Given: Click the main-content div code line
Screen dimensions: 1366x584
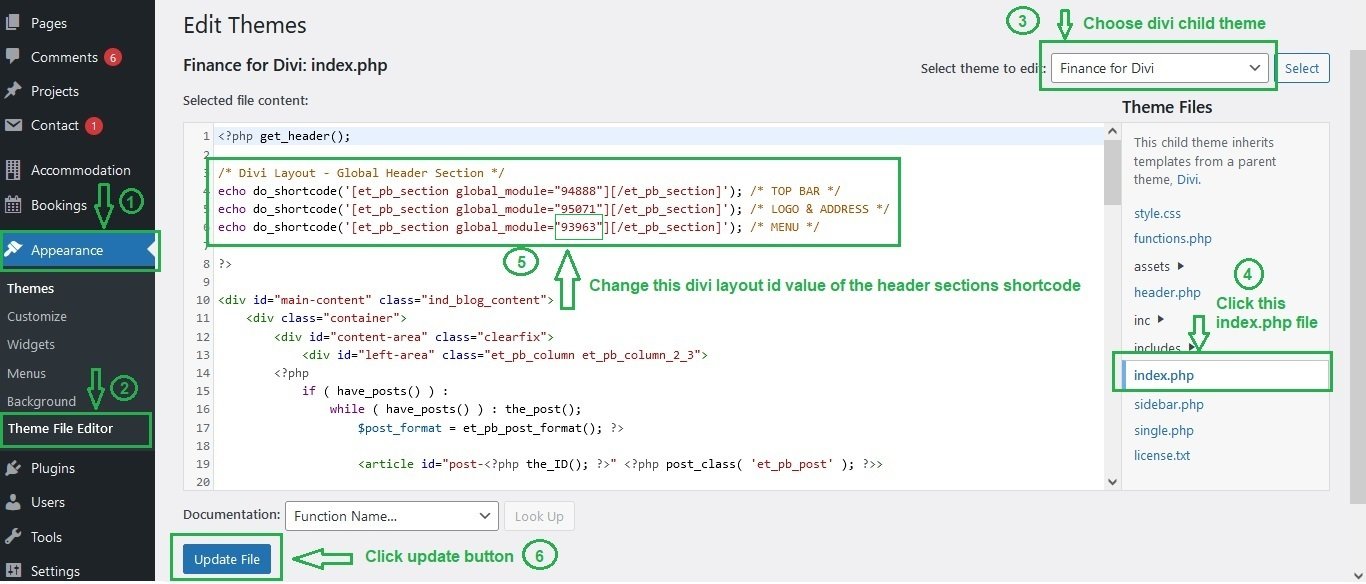Looking at the screenshot, I should point(385,300).
